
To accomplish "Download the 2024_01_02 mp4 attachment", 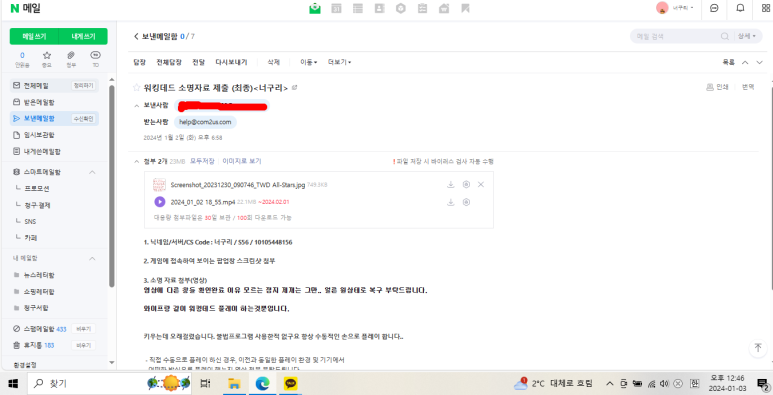I will 450,202.
